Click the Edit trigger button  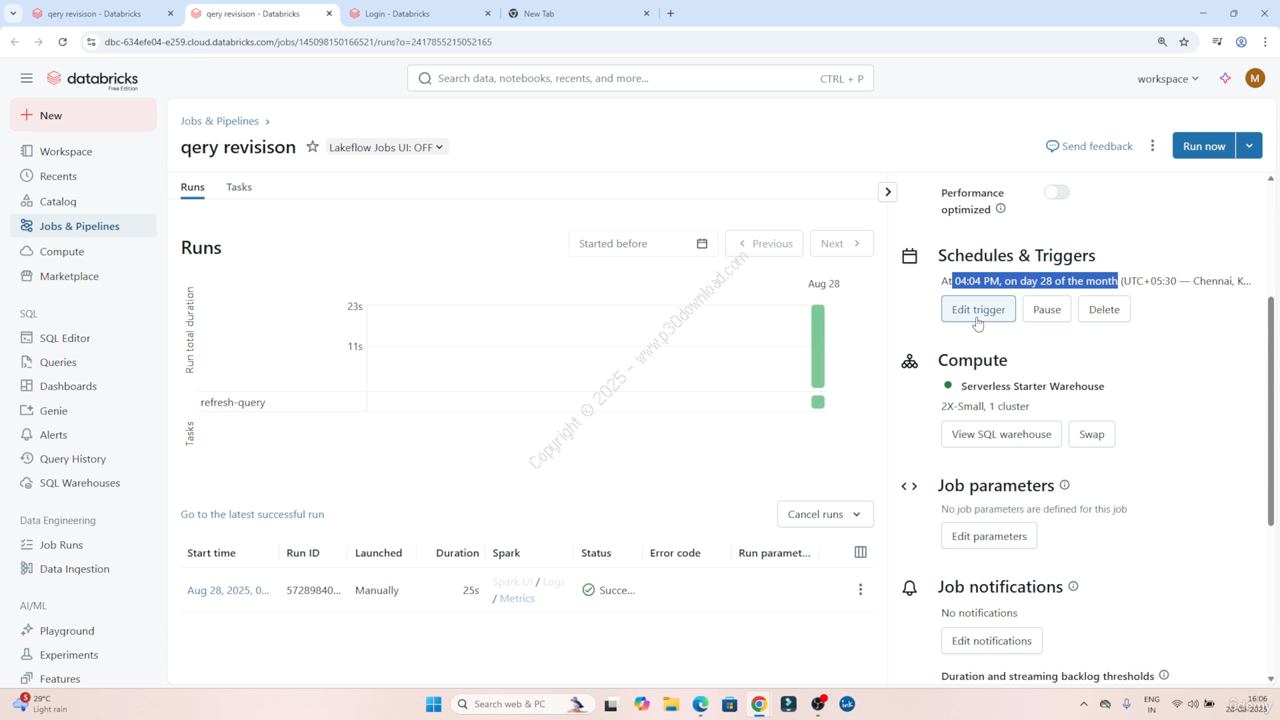click(x=978, y=310)
